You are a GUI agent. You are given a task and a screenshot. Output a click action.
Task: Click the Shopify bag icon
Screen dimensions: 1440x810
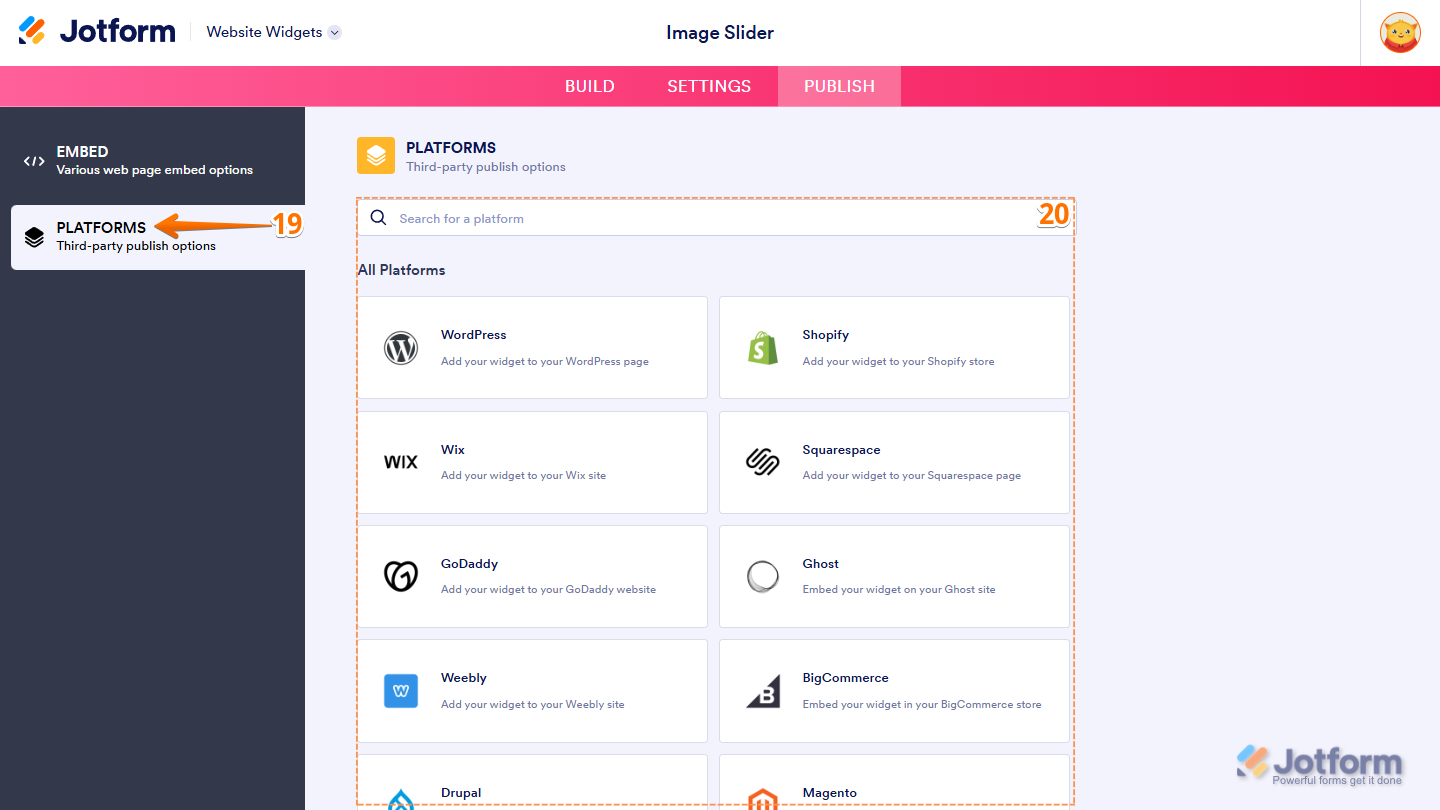pyautogui.click(x=763, y=347)
